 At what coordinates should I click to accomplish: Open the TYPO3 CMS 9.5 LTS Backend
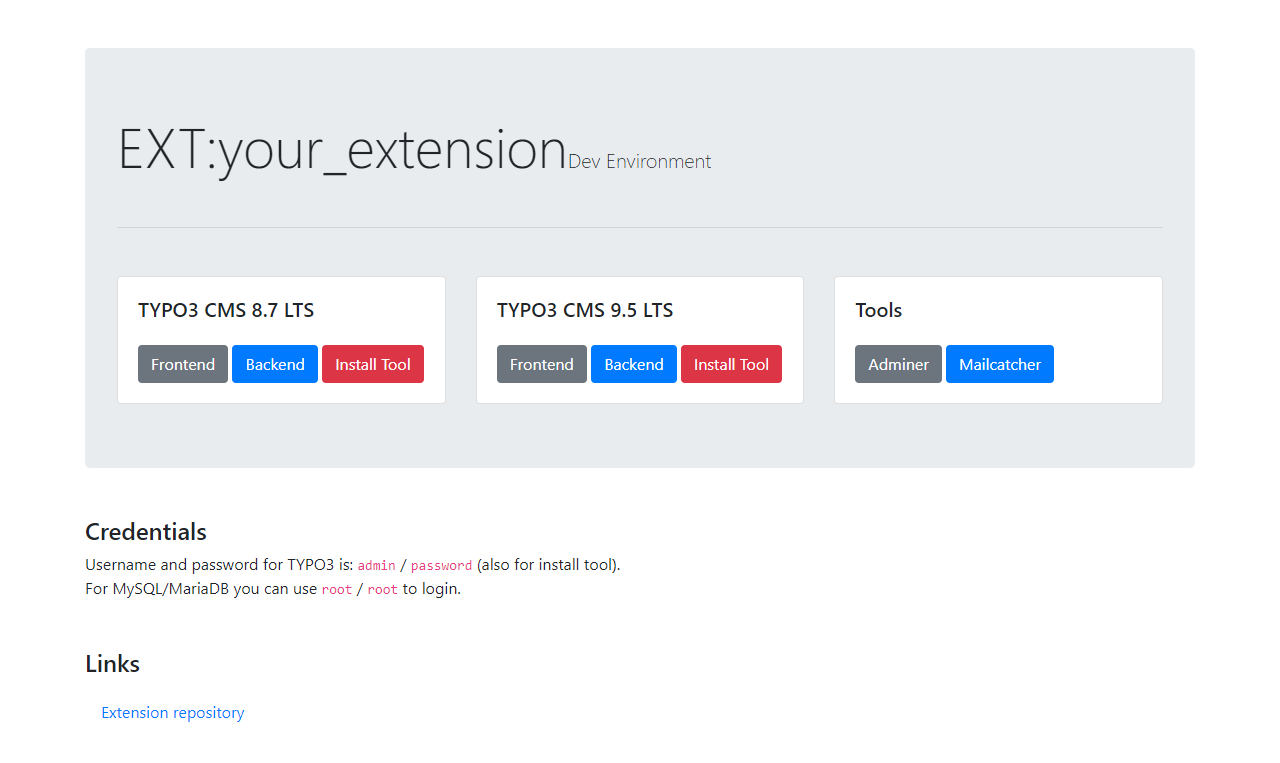[x=634, y=364]
